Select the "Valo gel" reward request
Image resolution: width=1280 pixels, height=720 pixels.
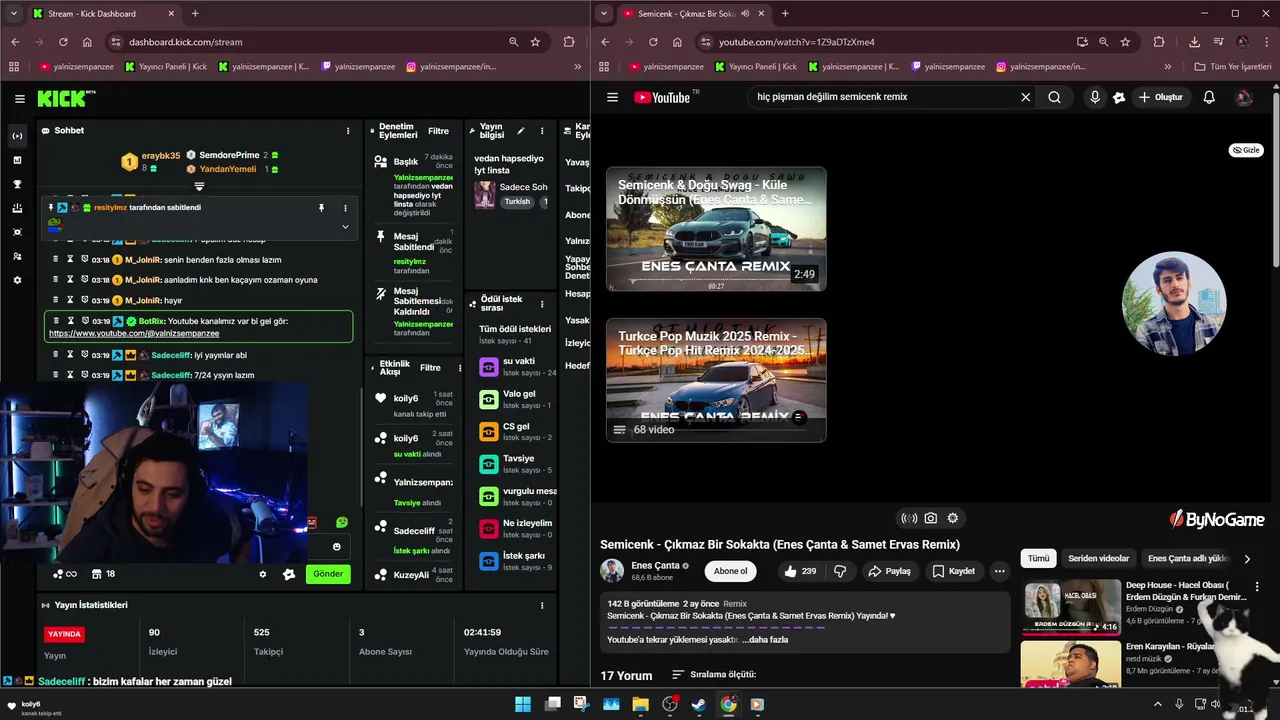515,399
